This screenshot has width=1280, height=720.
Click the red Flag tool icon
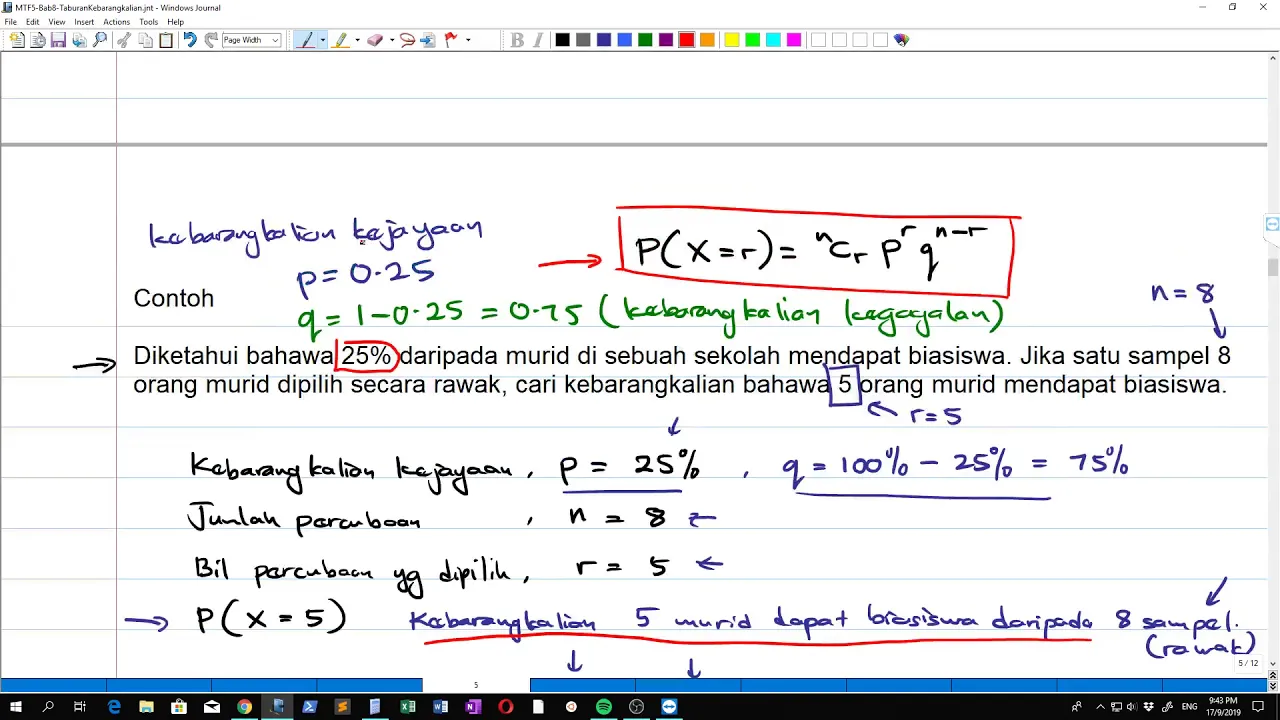pos(450,40)
